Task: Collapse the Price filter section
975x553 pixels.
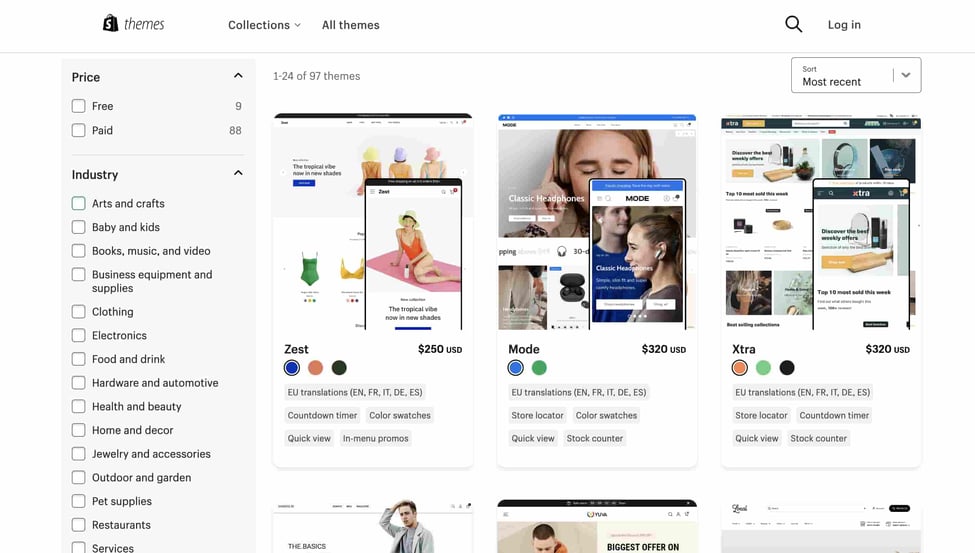Action: [x=238, y=76]
